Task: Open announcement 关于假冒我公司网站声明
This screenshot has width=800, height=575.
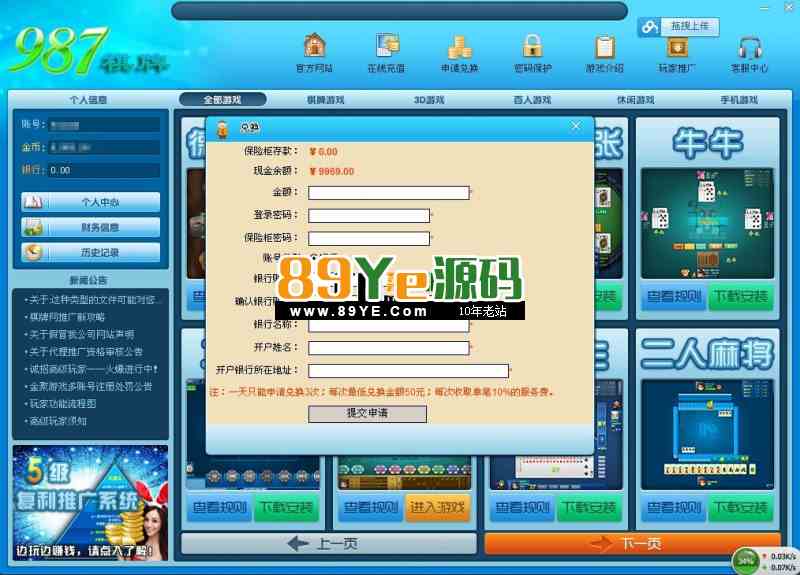Action: pos(82,334)
